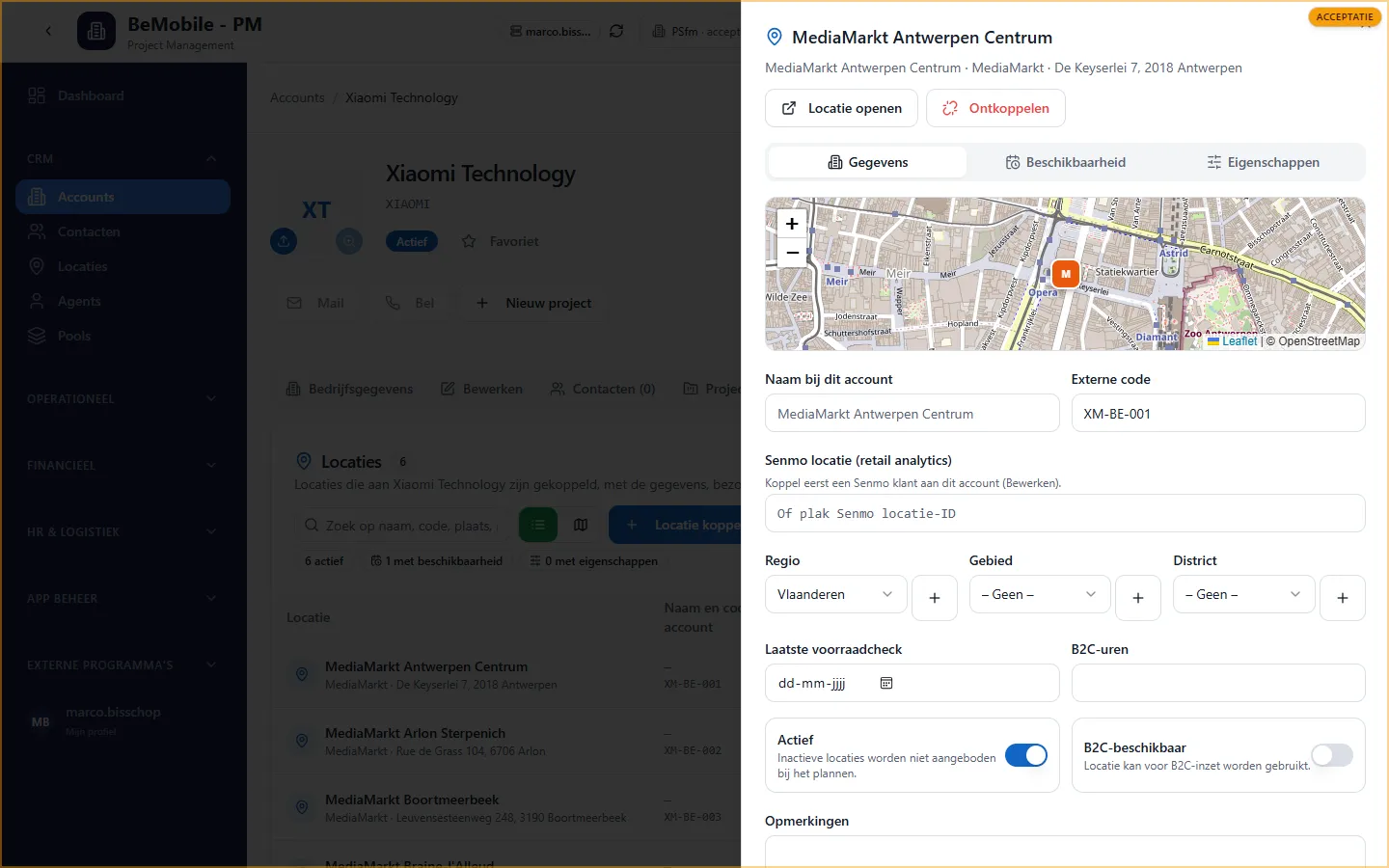This screenshot has width=1389, height=868.
Task: Open Contacten in the sidebar
Action: pyautogui.click(x=123, y=231)
